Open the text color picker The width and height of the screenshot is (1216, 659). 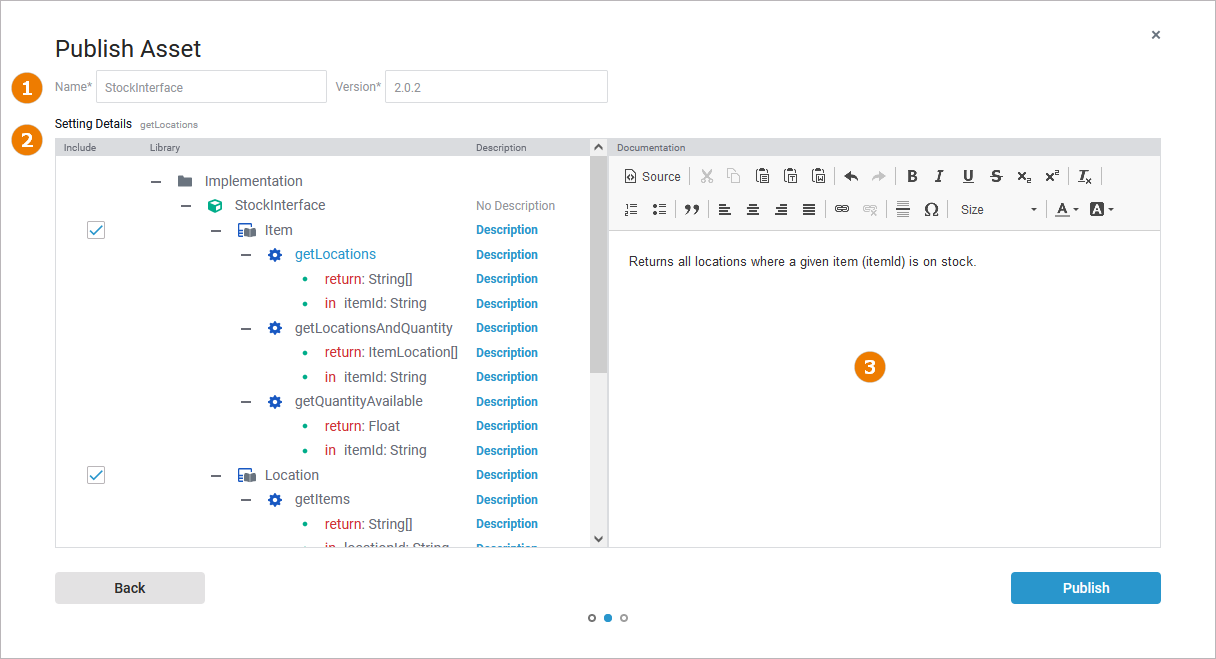[x=1067, y=210]
